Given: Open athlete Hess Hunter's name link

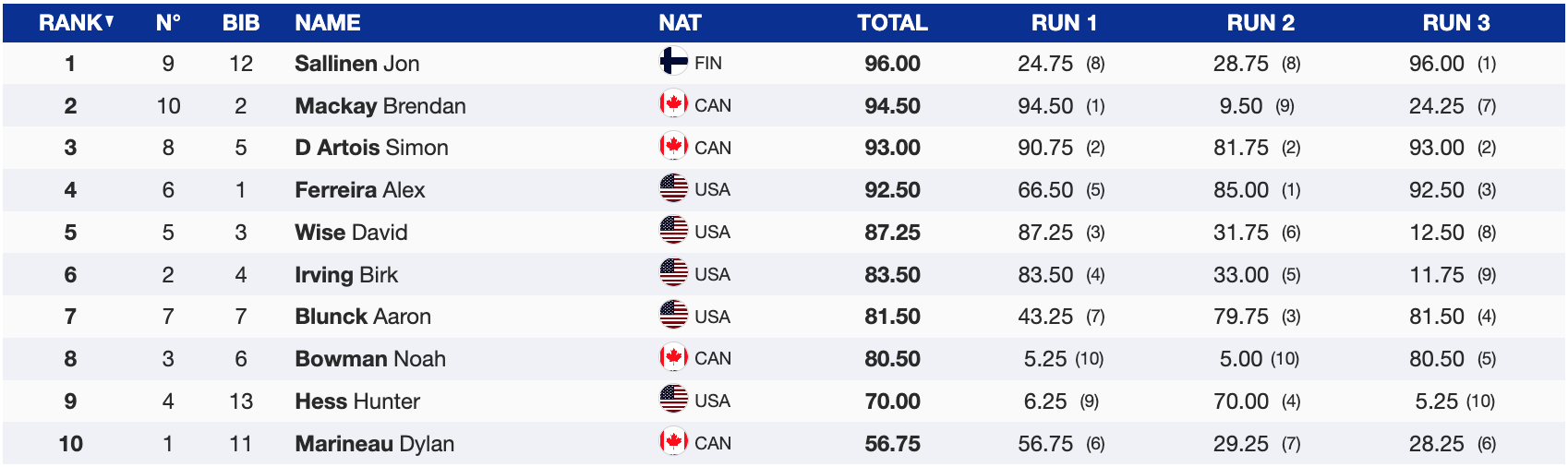Looking at the screenshot, I should (356, 401).
